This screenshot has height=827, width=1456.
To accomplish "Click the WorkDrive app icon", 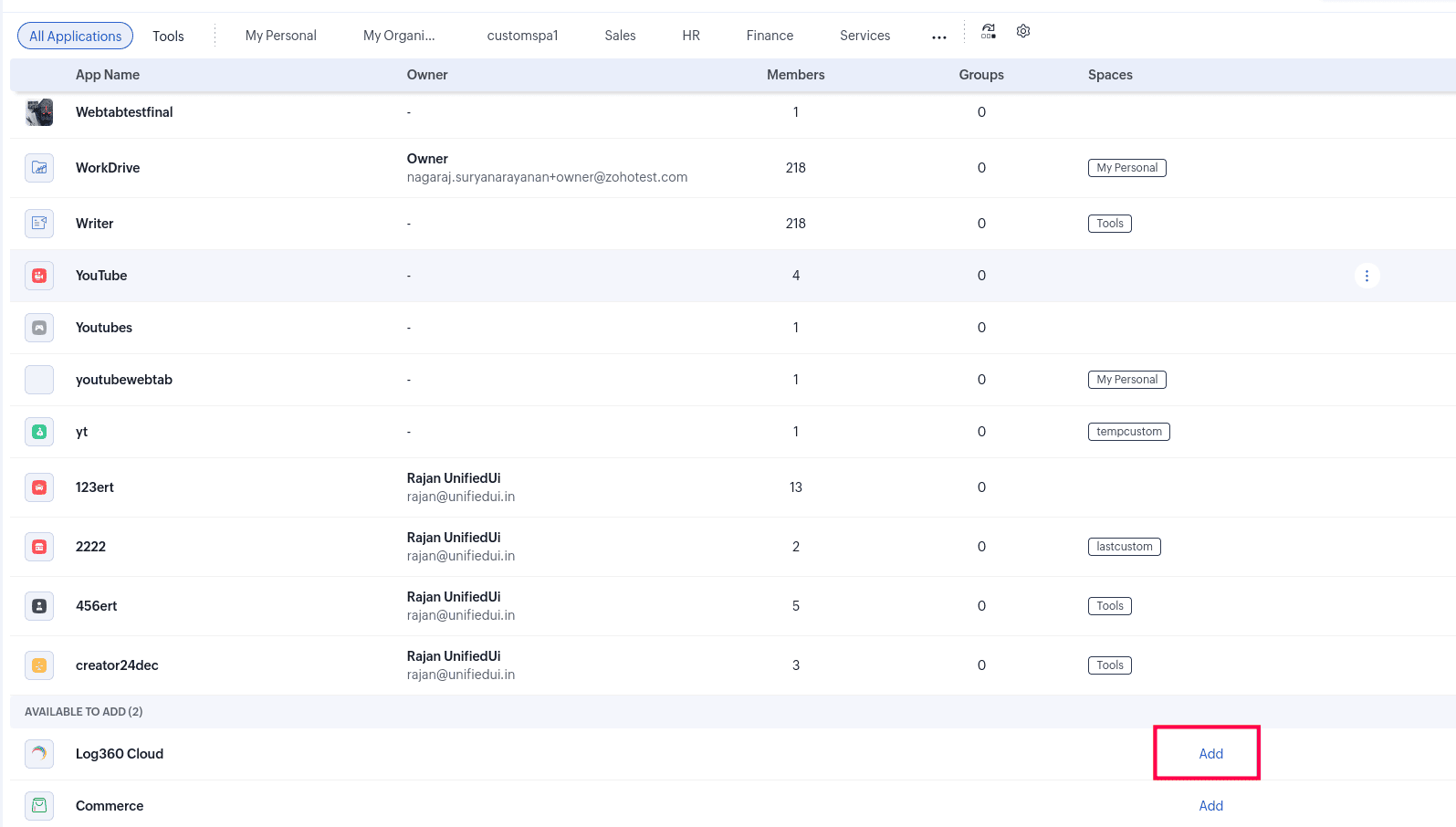I will pyautogui.click(x=39, y=168).
